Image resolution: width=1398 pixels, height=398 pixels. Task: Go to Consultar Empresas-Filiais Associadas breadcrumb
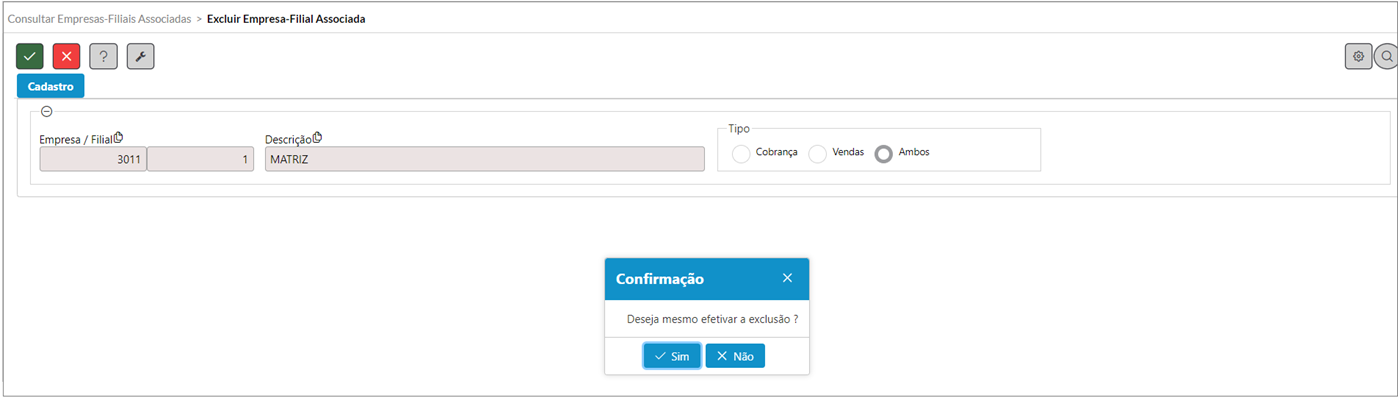click(x=99, y=19)
